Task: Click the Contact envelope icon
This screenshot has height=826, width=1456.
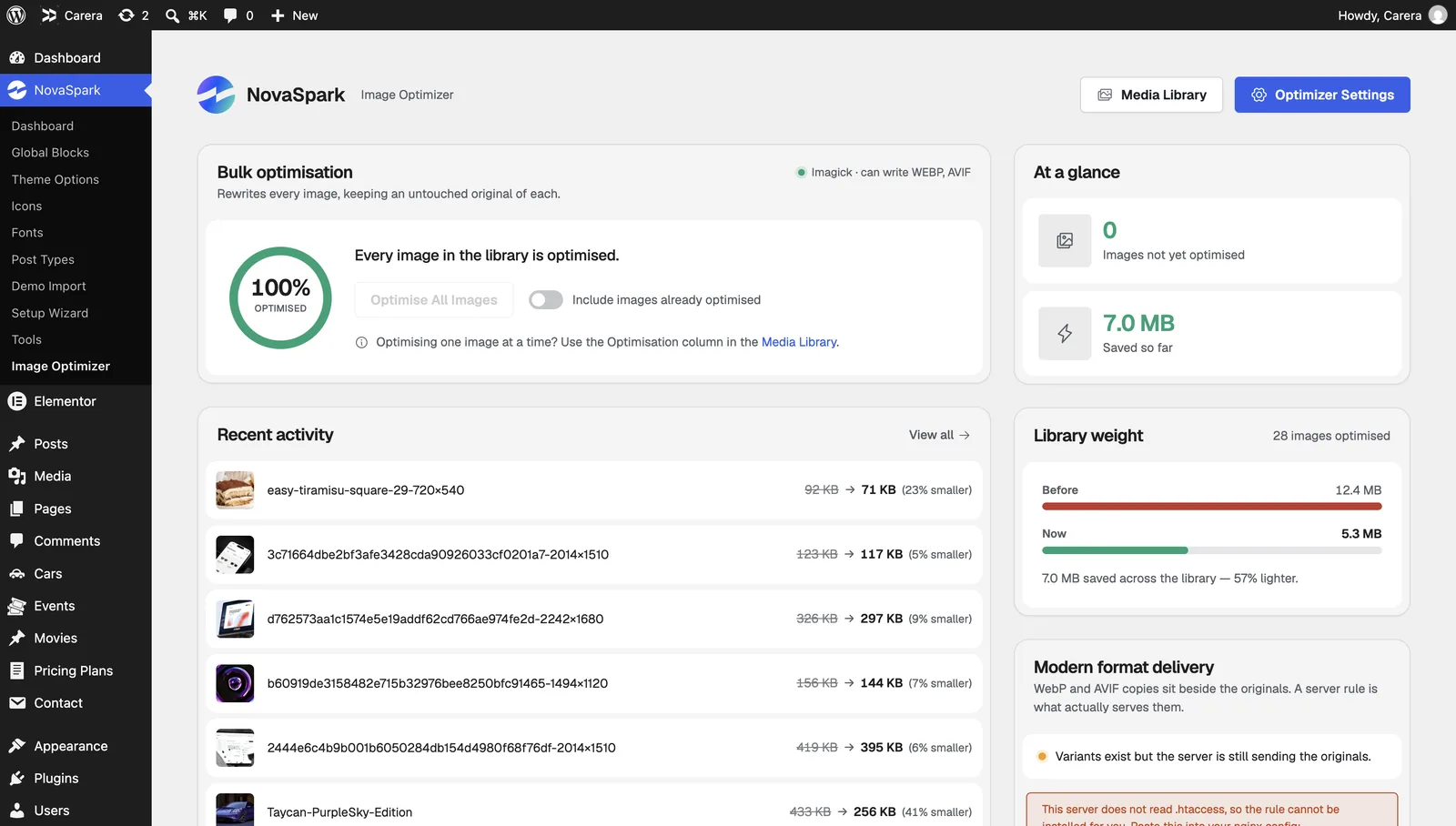Action: coord(17,702)
